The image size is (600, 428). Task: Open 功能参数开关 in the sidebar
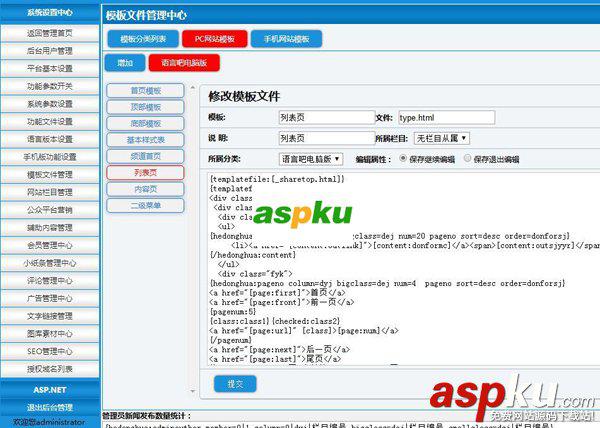[50, 86]
